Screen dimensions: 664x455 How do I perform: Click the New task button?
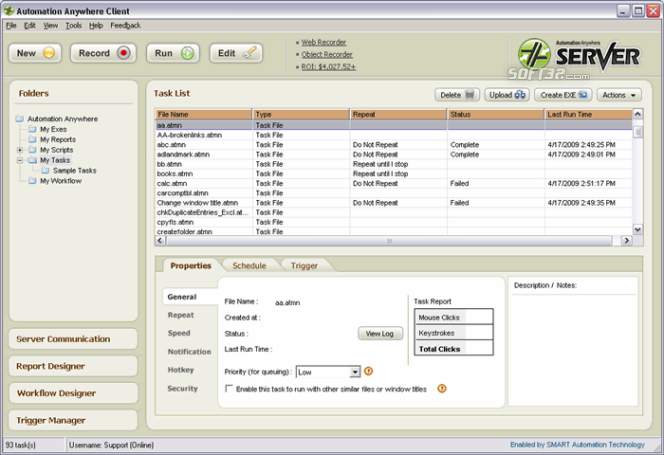(x=35, y=53)
